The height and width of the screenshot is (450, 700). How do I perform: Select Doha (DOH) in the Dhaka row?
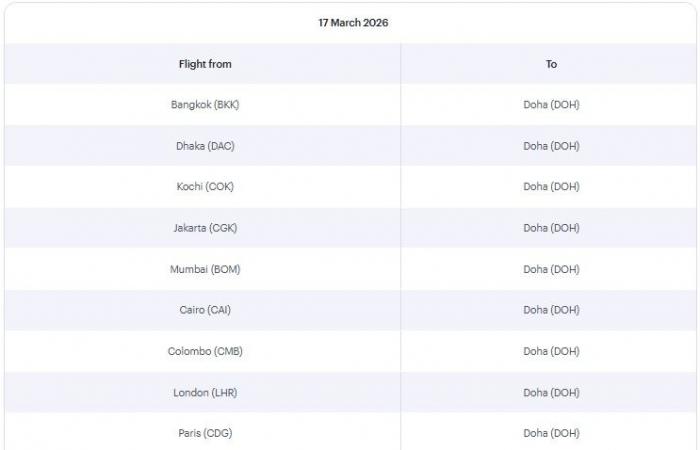551,146
